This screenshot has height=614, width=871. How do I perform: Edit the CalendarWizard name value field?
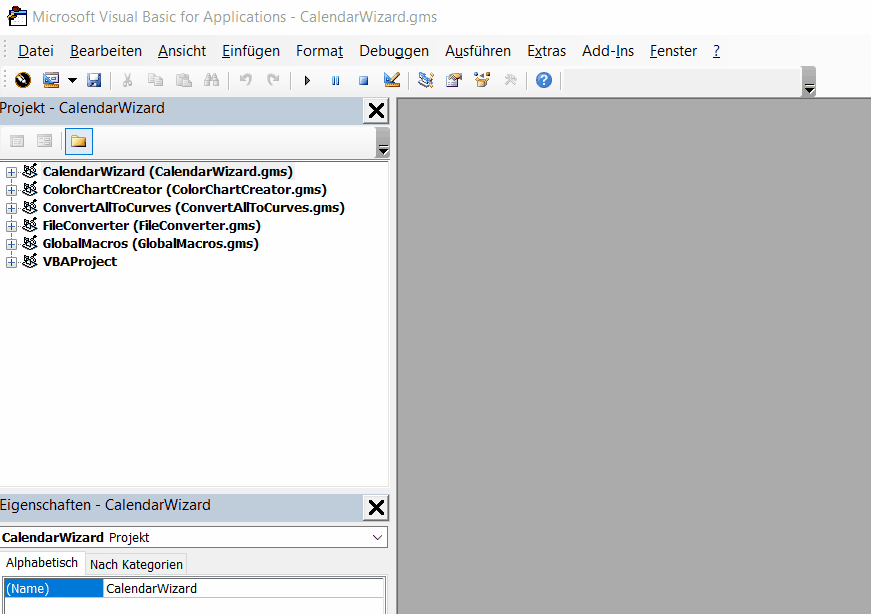point(243,588)
